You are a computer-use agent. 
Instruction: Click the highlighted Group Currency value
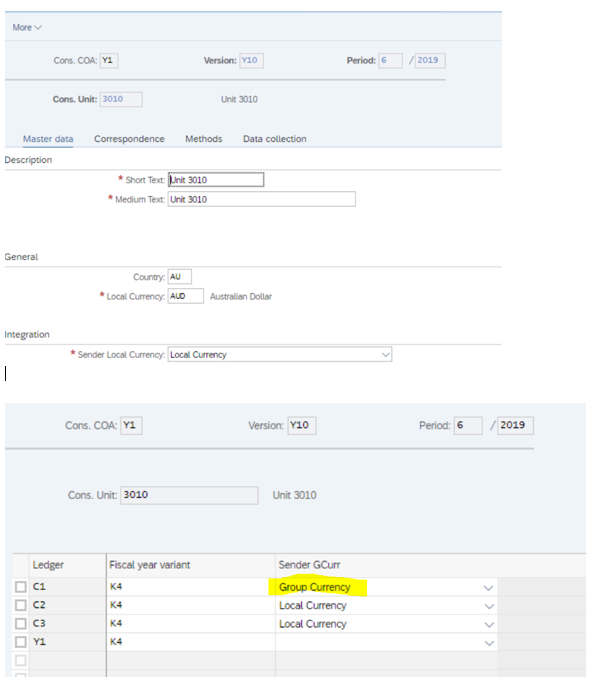[x=315, y=587]
